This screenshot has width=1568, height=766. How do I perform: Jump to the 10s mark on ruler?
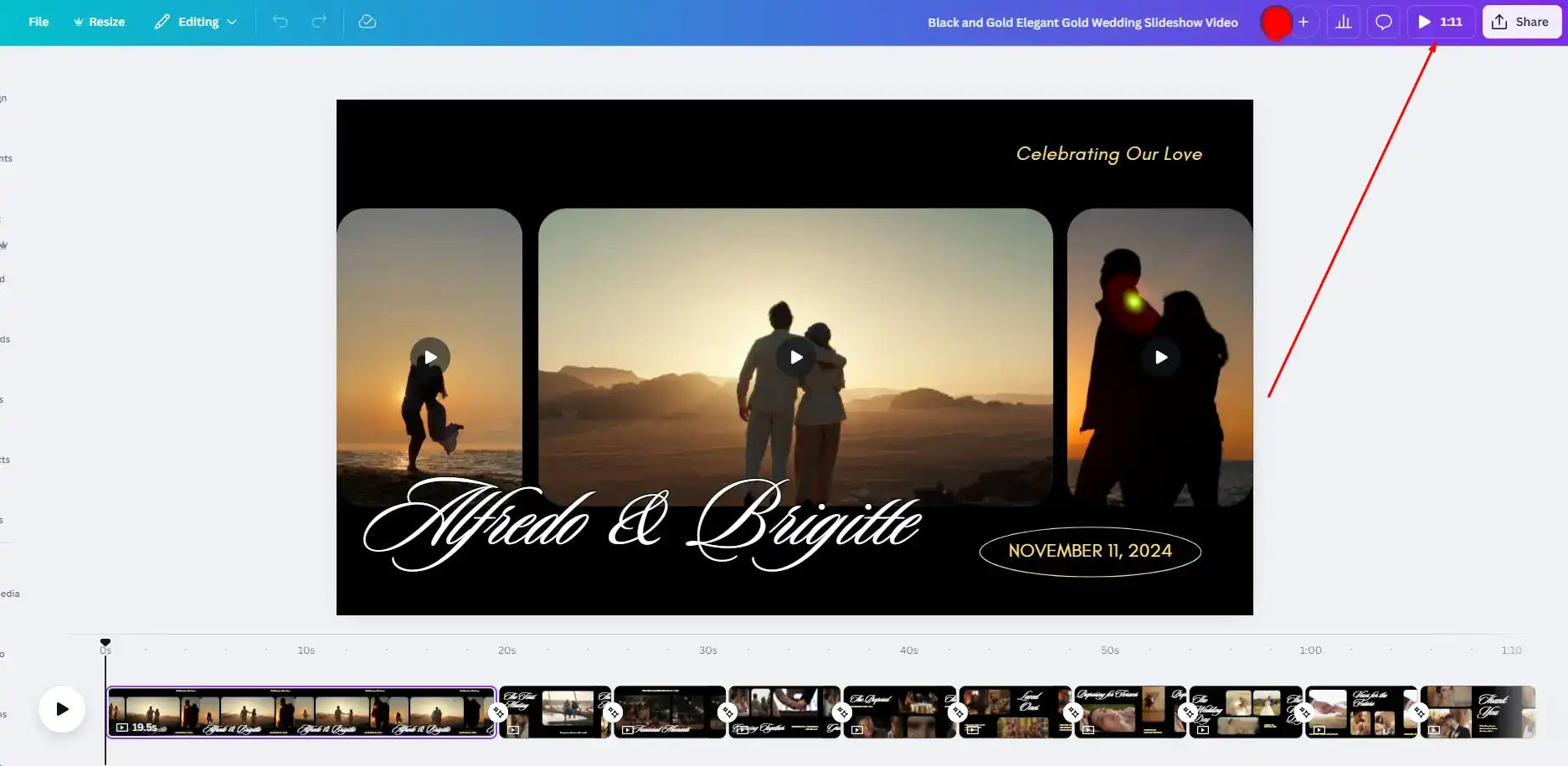(306, 650)
